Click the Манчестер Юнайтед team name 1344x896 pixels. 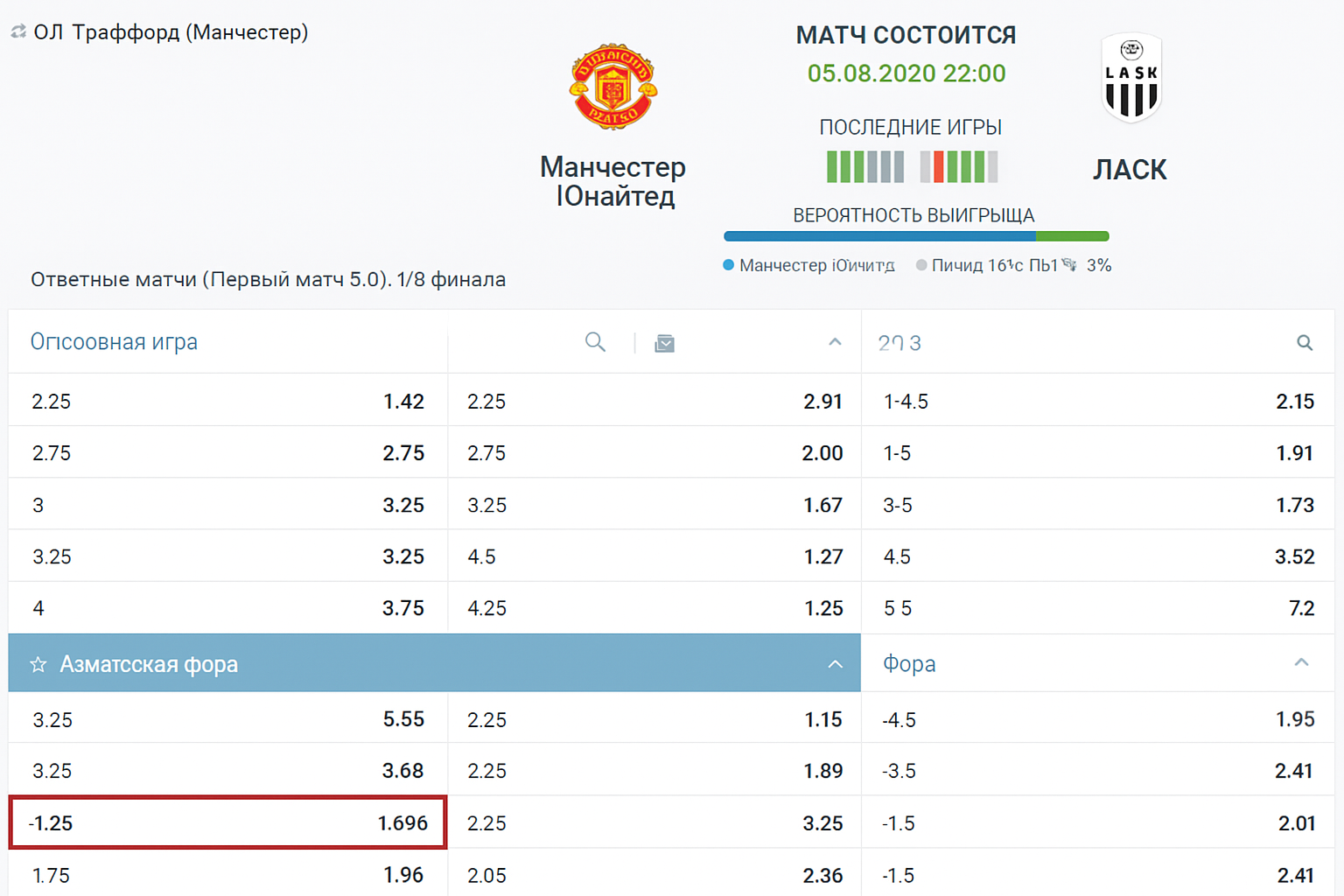tap(612, 181)
